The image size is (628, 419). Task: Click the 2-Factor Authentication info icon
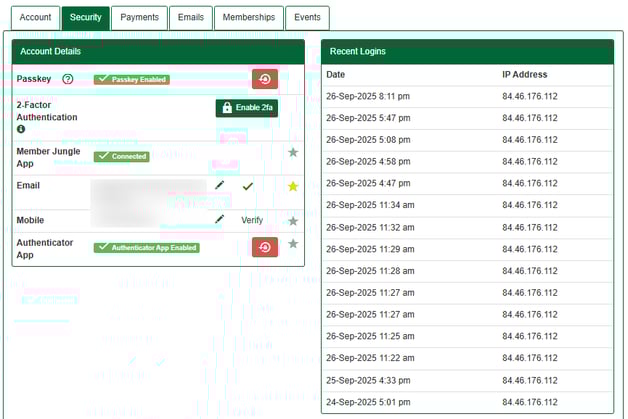(x=22, y=129)
